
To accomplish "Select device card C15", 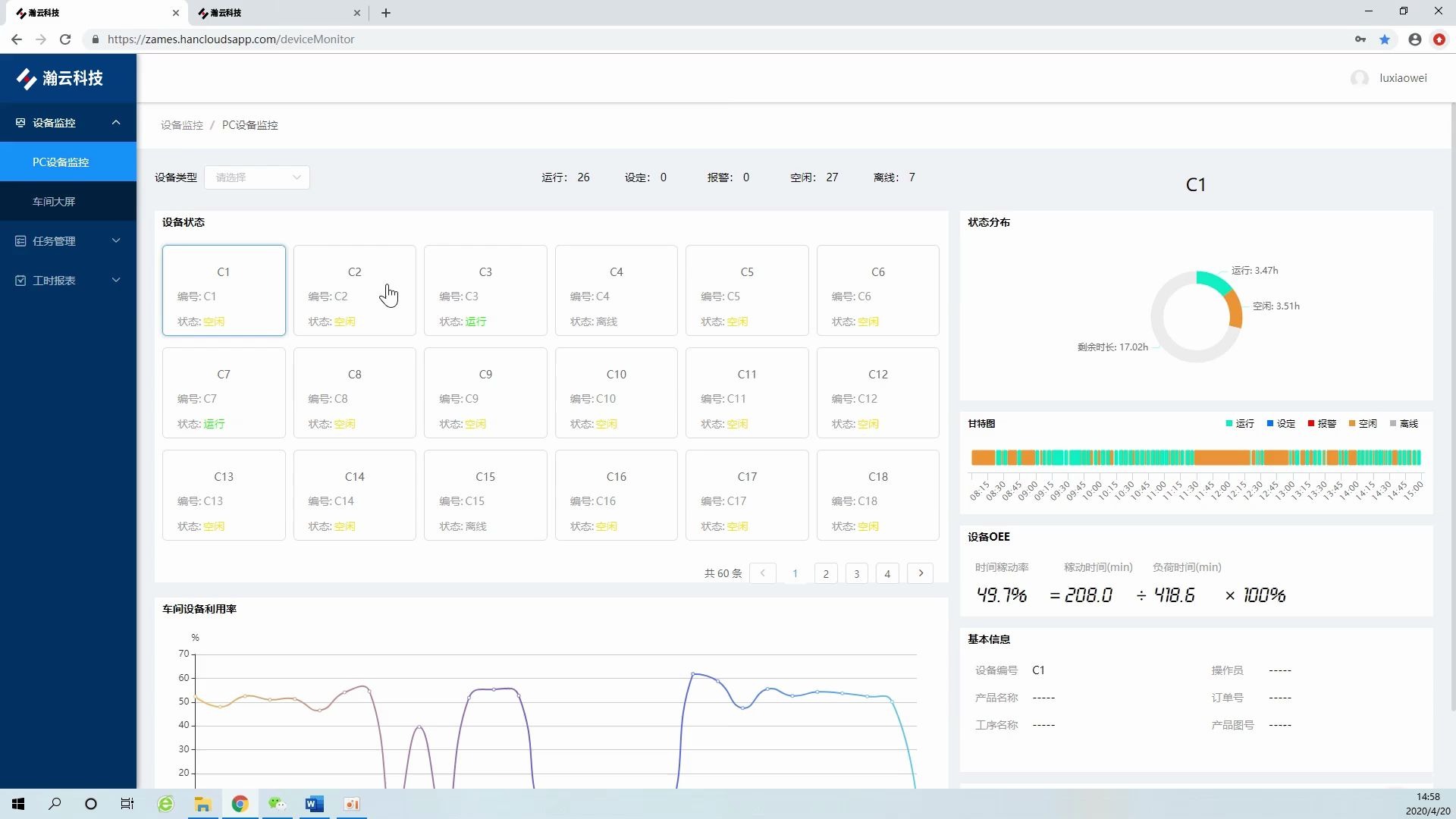I will point(485,495).
